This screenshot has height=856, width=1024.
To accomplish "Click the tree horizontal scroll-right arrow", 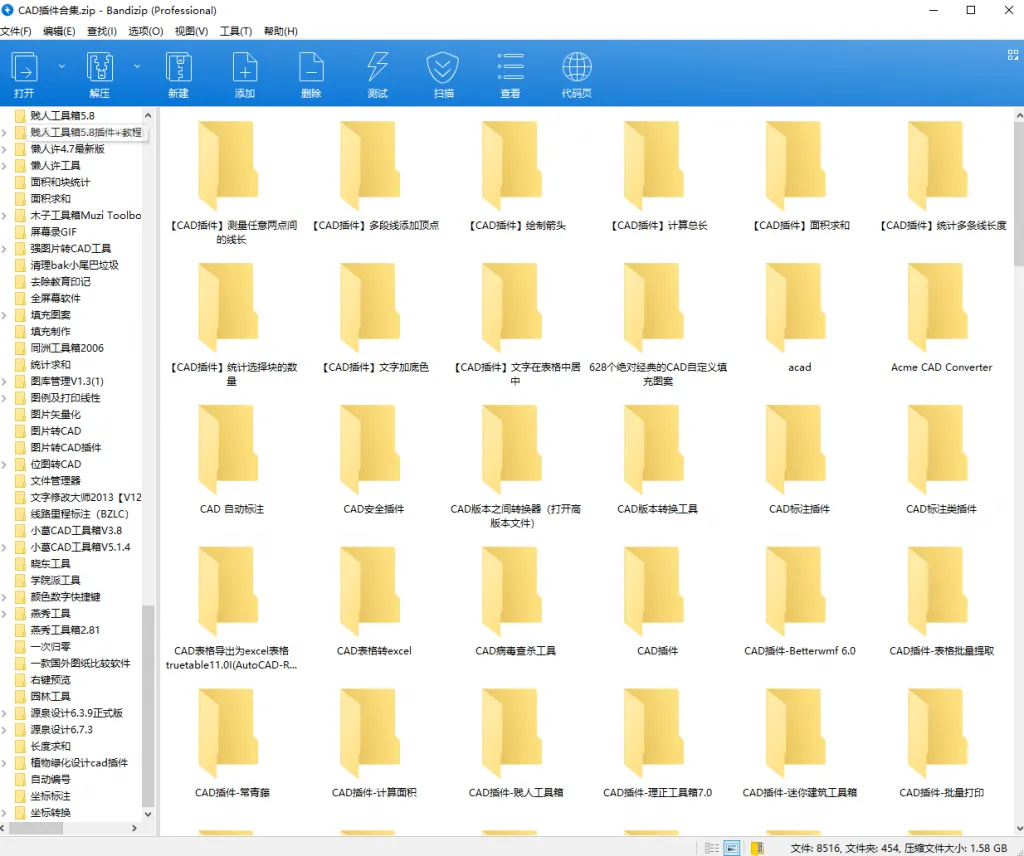I will 135,828.
